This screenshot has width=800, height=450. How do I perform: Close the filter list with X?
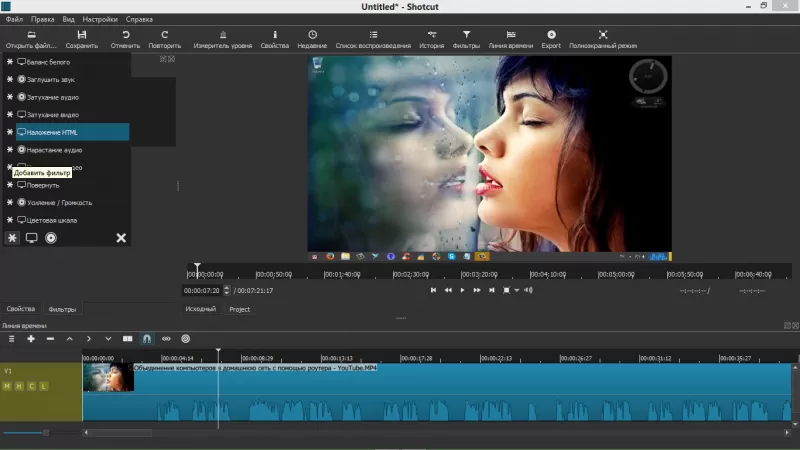point(121,238)
